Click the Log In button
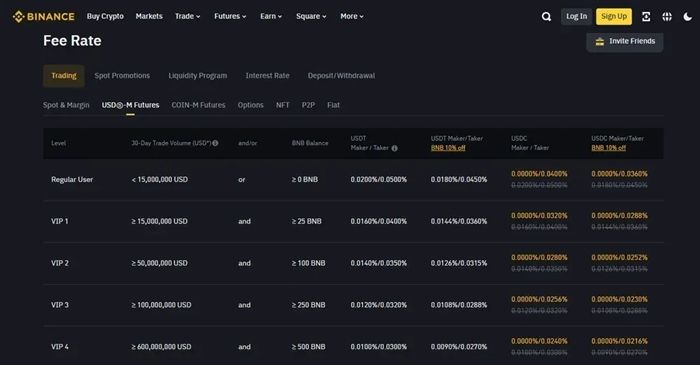This screenshot has height=365, width=700. tap(576, 17)
